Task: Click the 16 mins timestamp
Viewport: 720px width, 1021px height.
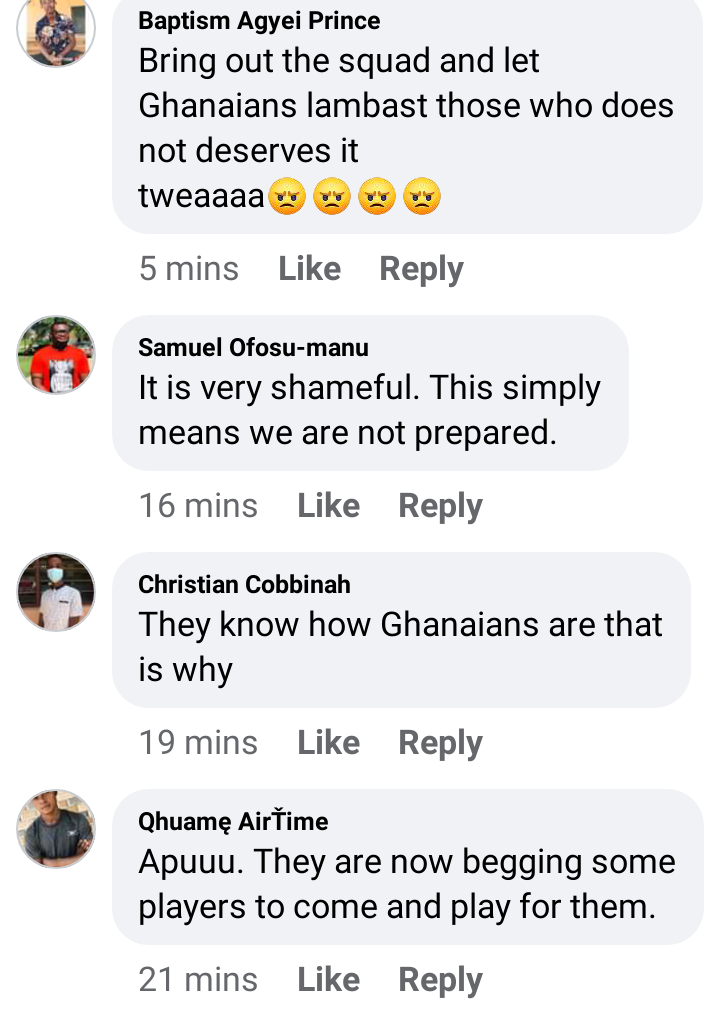Action: pos(198,506)
